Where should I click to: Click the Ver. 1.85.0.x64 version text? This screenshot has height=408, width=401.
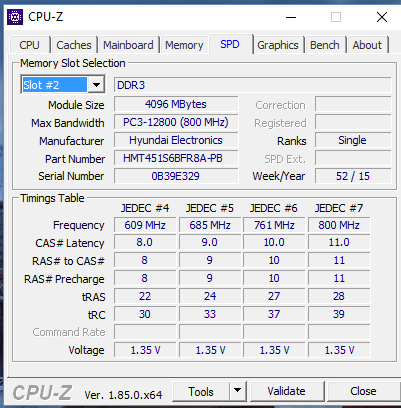(123, 395)
